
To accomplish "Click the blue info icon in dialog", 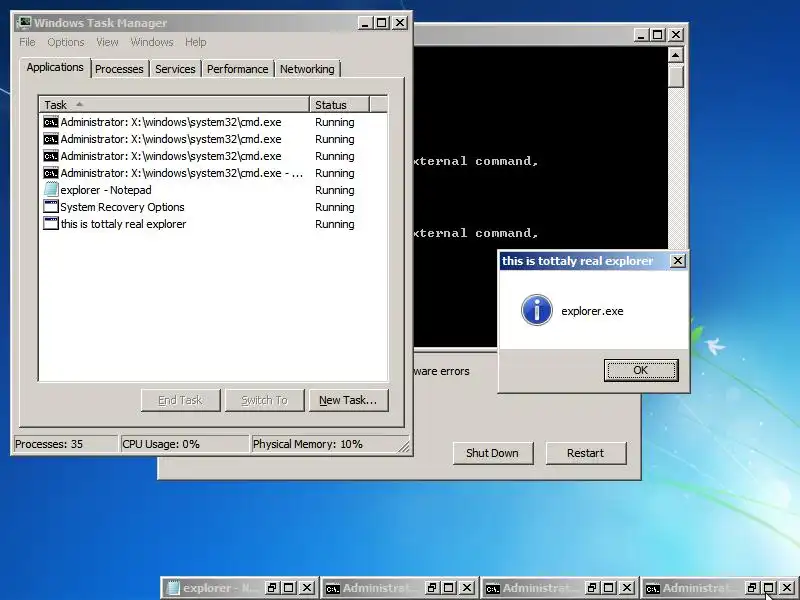I will [536, 310].
